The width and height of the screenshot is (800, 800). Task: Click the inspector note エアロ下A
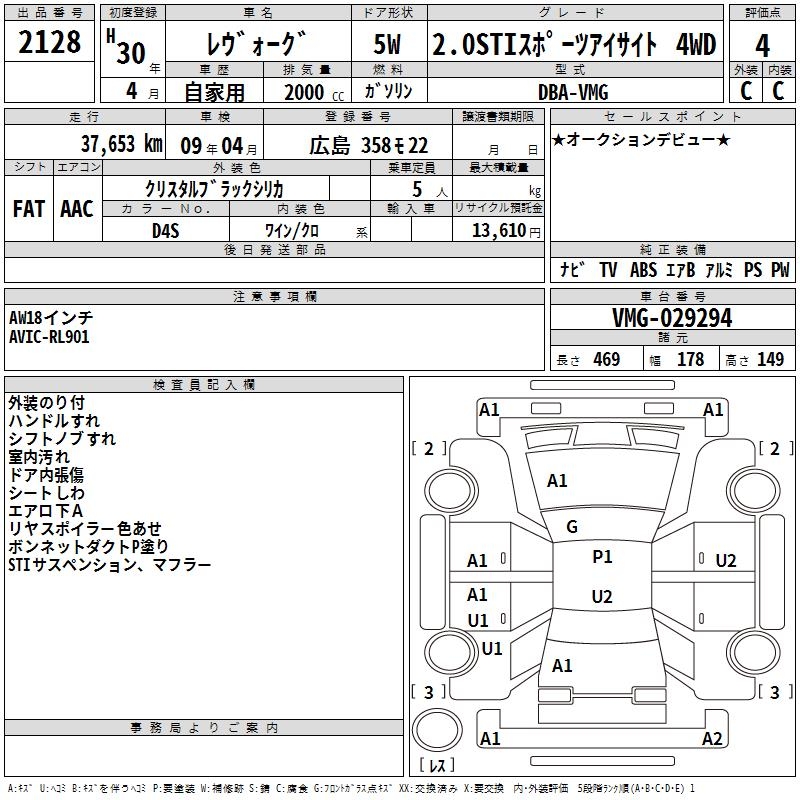(45, 510)
